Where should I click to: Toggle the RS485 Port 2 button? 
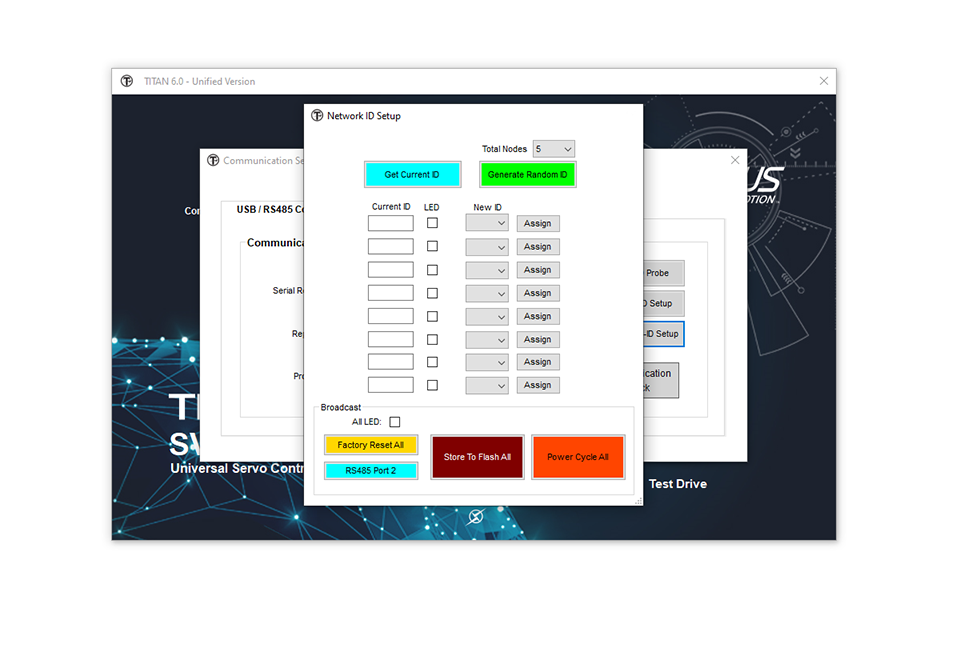pyautogui.click(x=370, y=470)
